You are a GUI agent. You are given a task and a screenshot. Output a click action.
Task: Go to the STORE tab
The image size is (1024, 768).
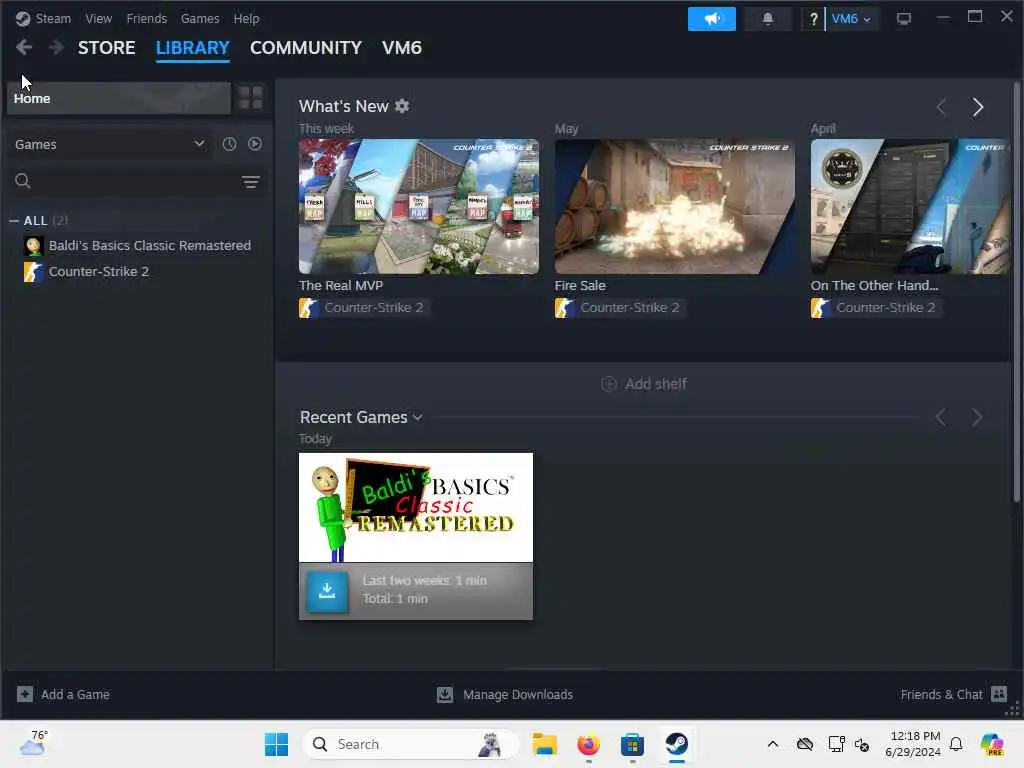(106, 48)
